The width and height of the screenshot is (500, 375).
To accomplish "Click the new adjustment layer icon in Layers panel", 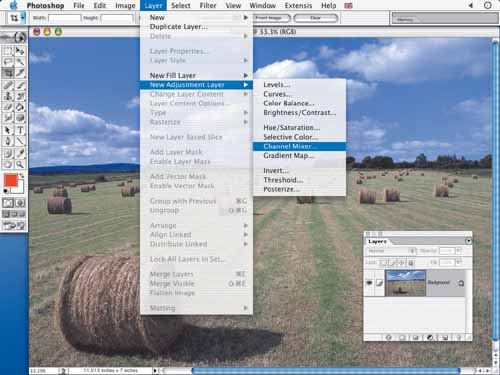I will click(x=430, y=337).
